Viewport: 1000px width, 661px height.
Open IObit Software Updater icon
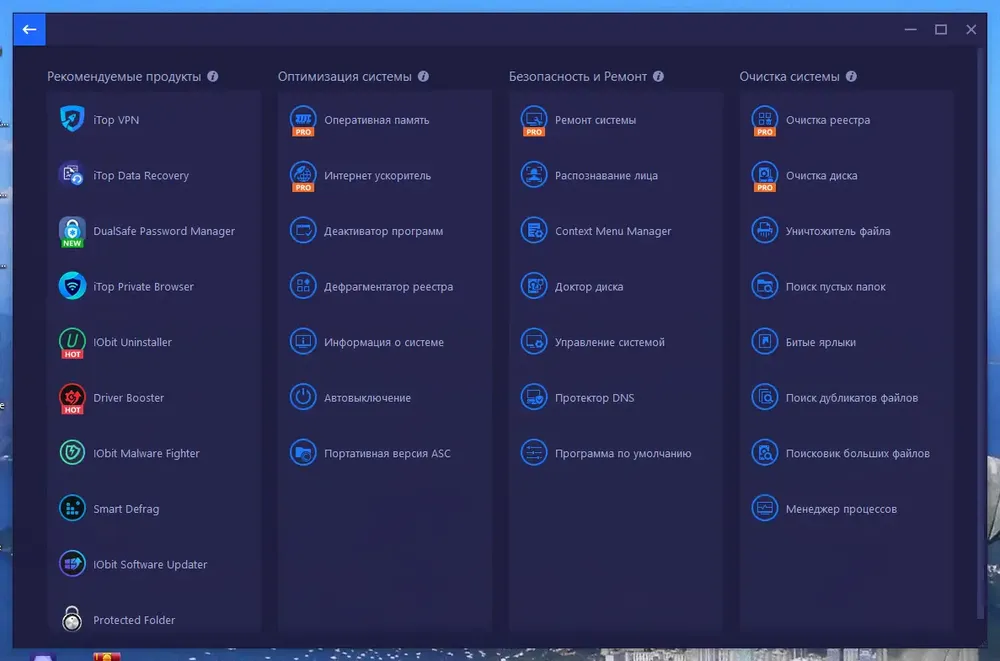pyautogui.click(x=72, y=563)
